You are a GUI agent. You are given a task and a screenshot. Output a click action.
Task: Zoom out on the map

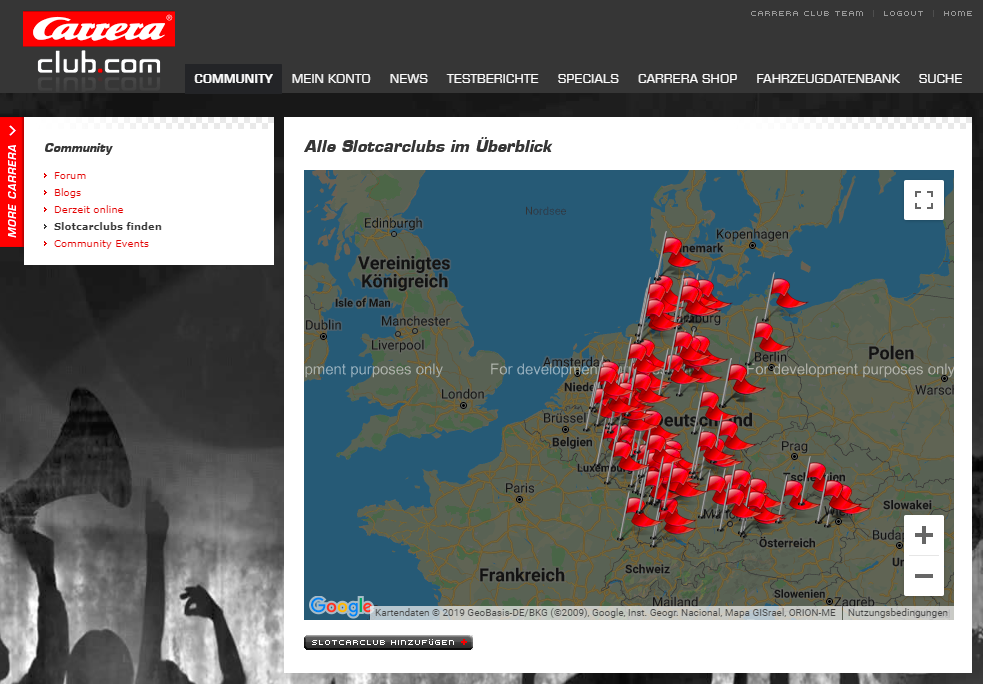click(x=923, y=576)
